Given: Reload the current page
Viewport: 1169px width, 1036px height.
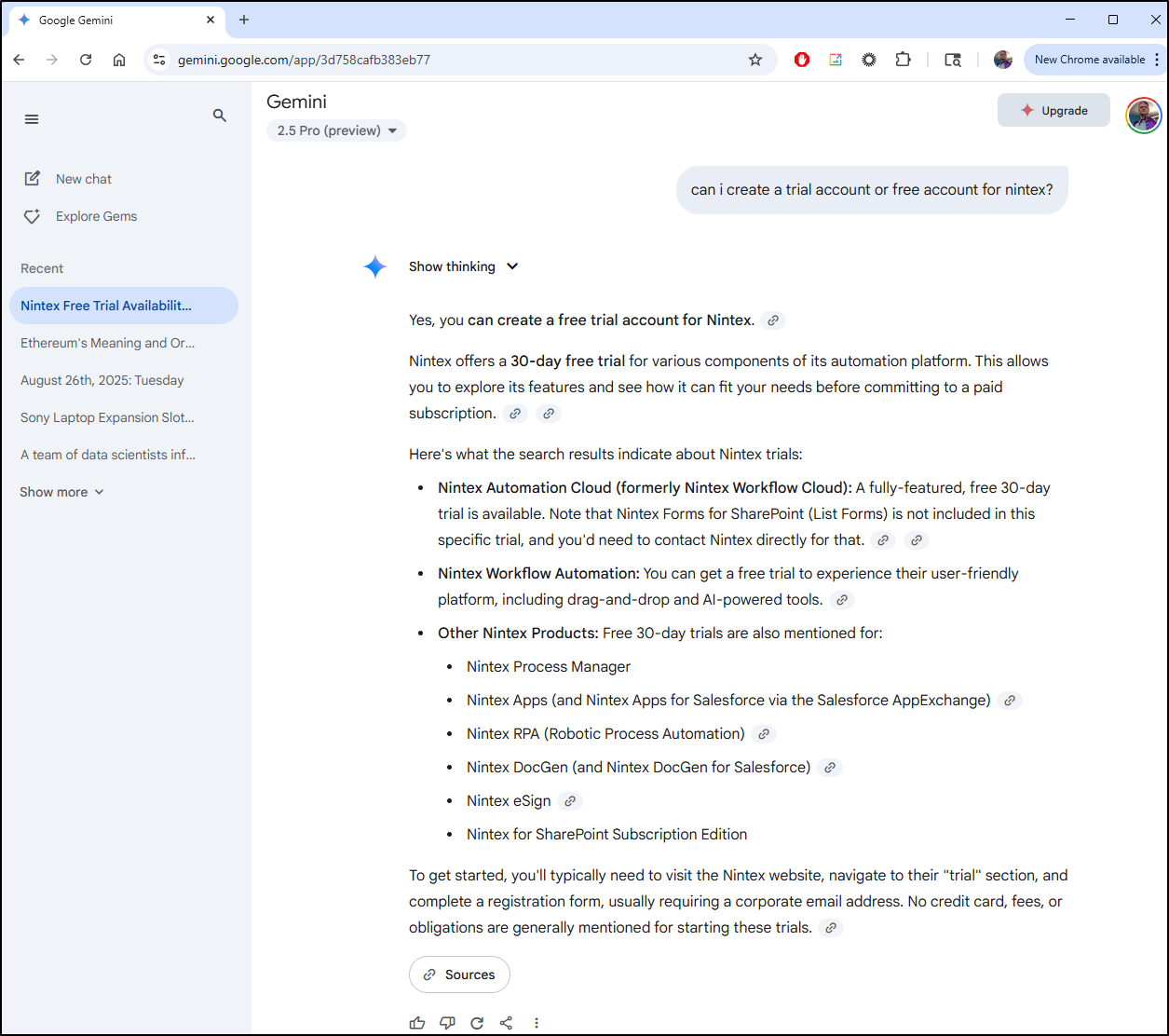Looking at the screenshot, I should tap(86, 60).
